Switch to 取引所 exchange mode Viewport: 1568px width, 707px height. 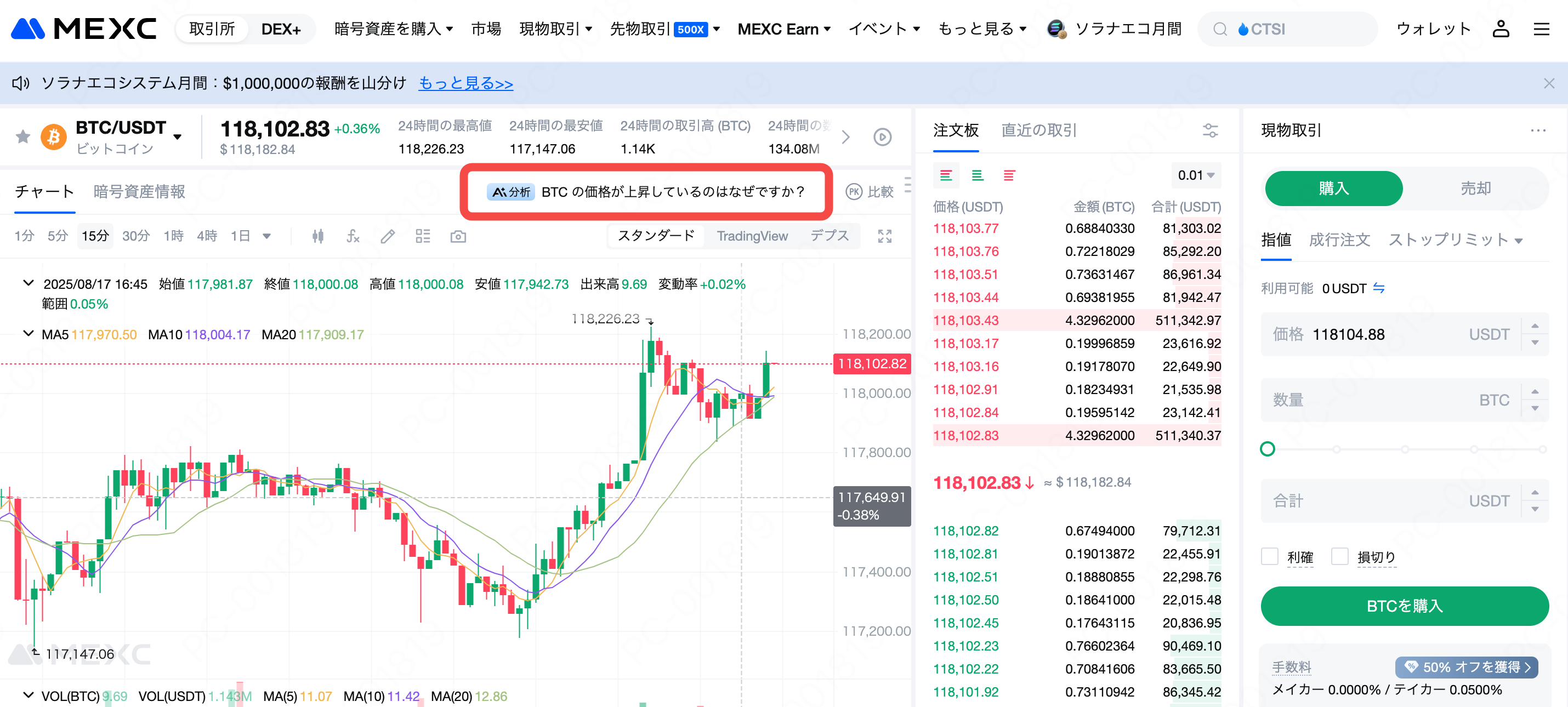(212, 28)
